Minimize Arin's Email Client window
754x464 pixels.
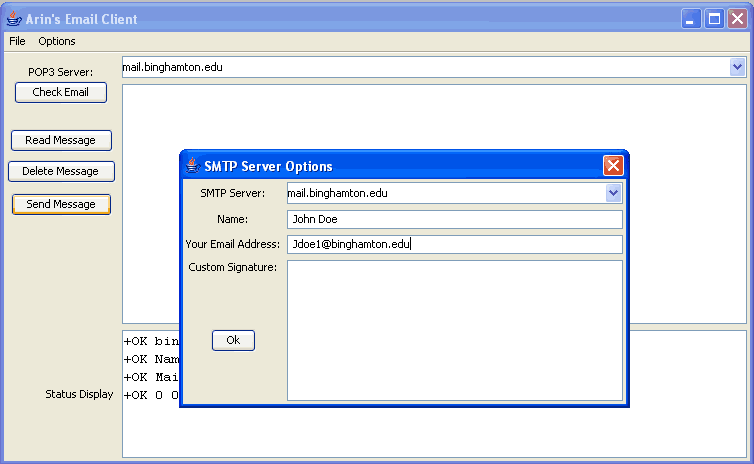coord(692,19)
